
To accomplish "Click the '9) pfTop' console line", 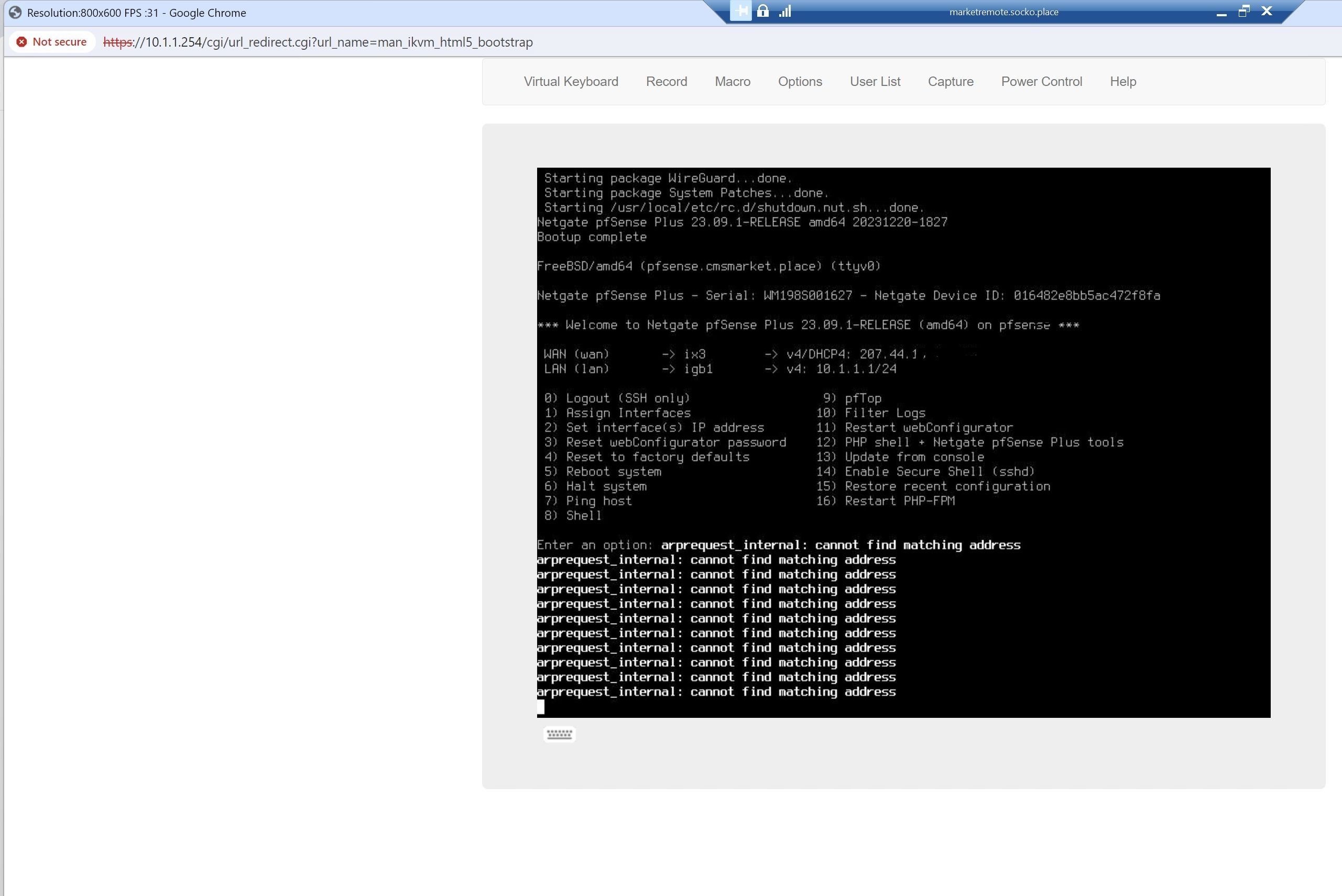I will click(852, 398).
